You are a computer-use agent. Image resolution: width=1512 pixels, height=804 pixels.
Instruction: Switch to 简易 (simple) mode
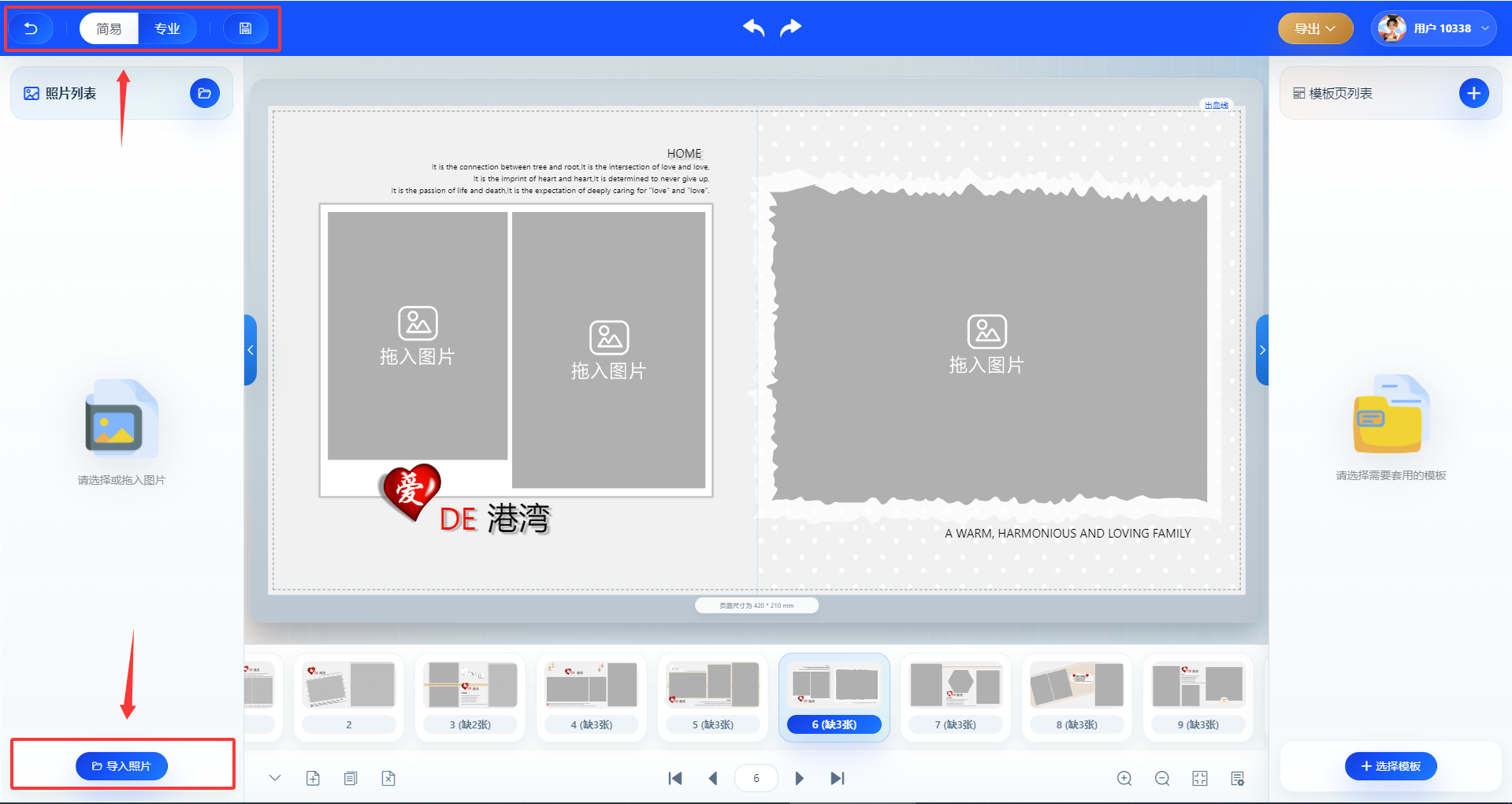(x=109, y=28)
